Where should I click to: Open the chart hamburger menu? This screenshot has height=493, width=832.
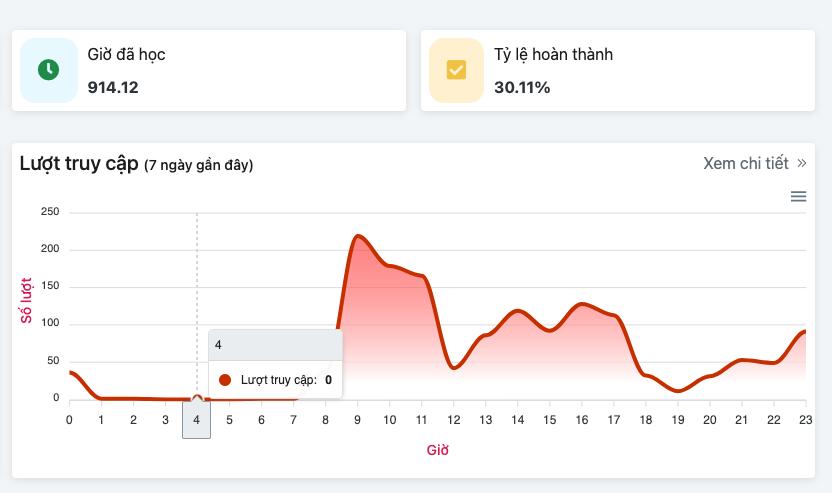(x=798, y=197)
